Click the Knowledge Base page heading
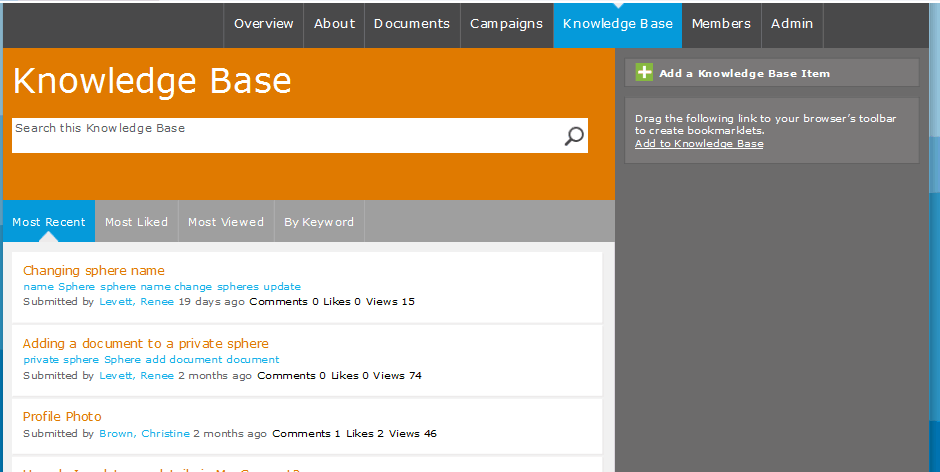This screenshot has width=940, height=472. [152, 81]
